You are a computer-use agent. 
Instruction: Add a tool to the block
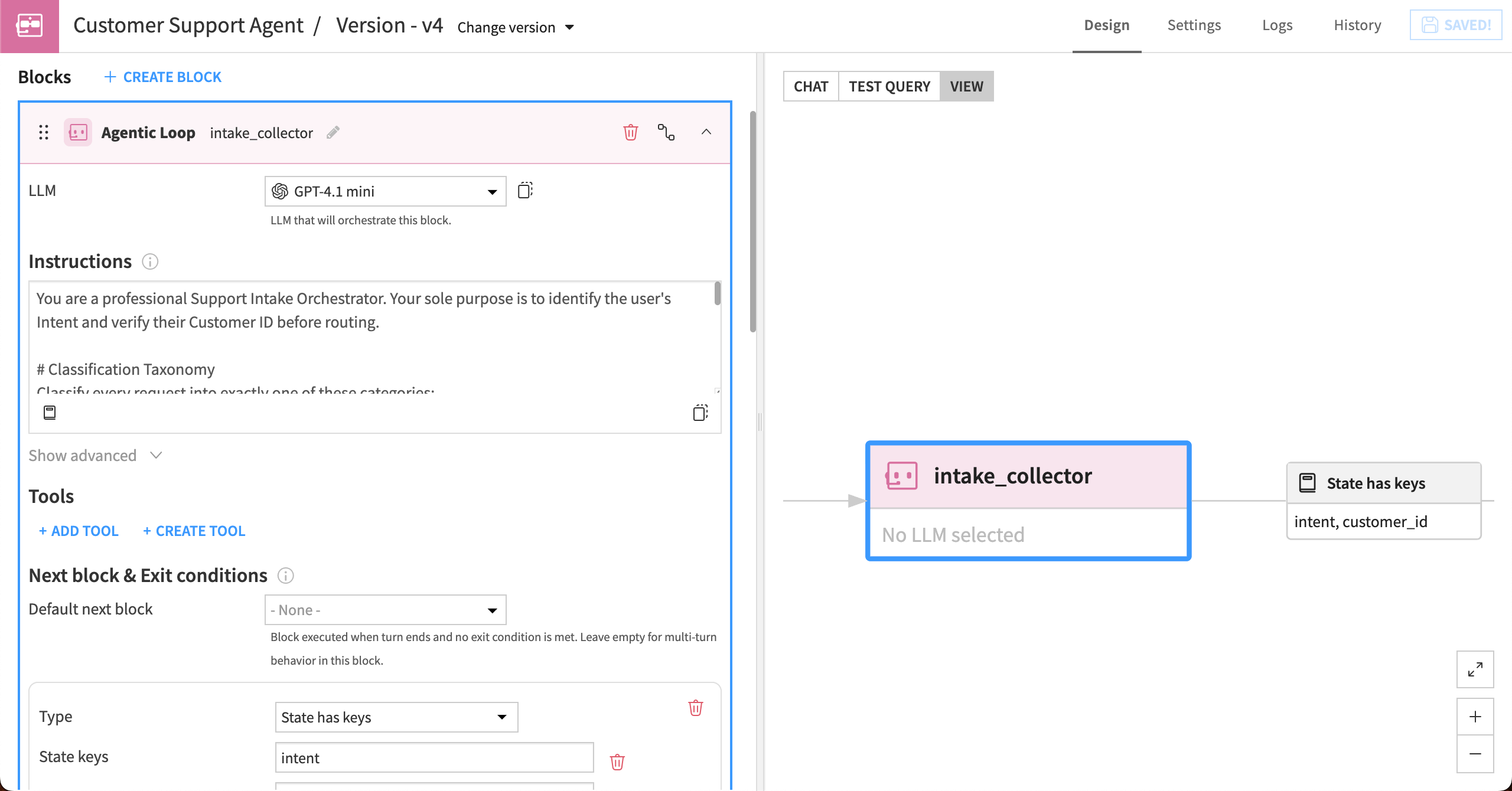[77, 530]
